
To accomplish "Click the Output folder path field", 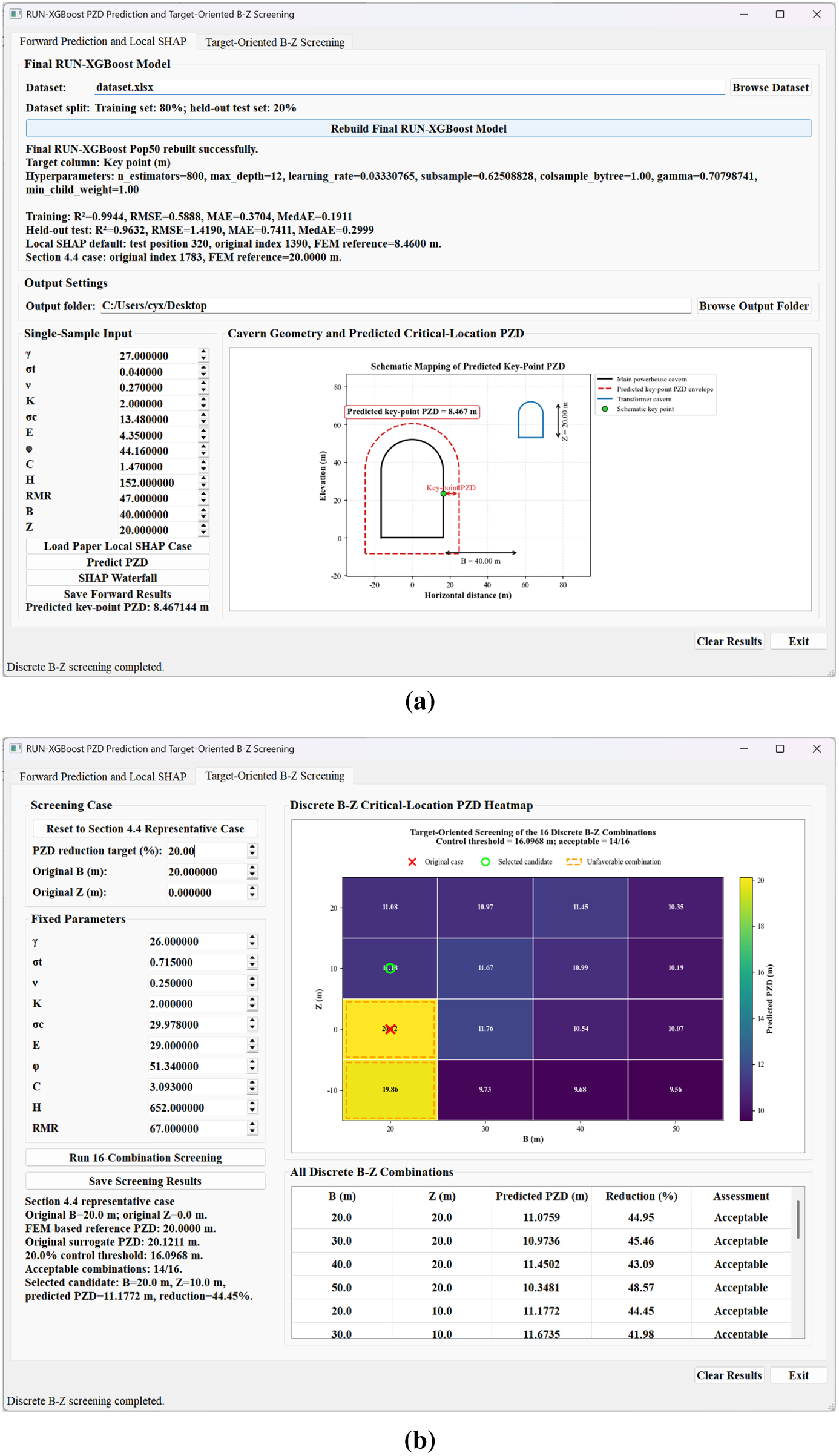I will 395,306.
